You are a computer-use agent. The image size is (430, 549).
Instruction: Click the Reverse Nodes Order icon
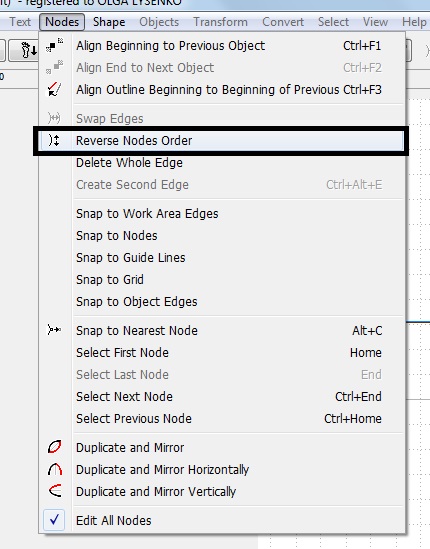[x=54, y=140]
